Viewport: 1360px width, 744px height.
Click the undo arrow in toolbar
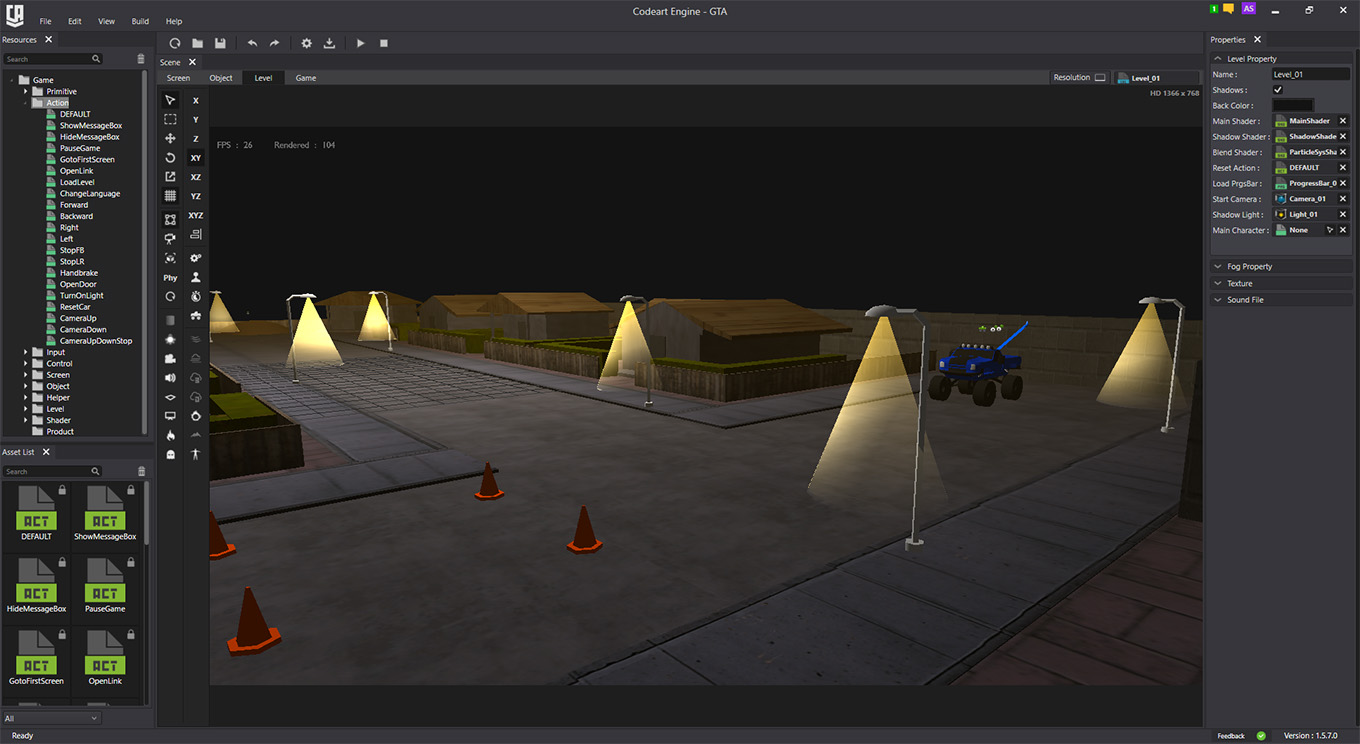point(252,43)
